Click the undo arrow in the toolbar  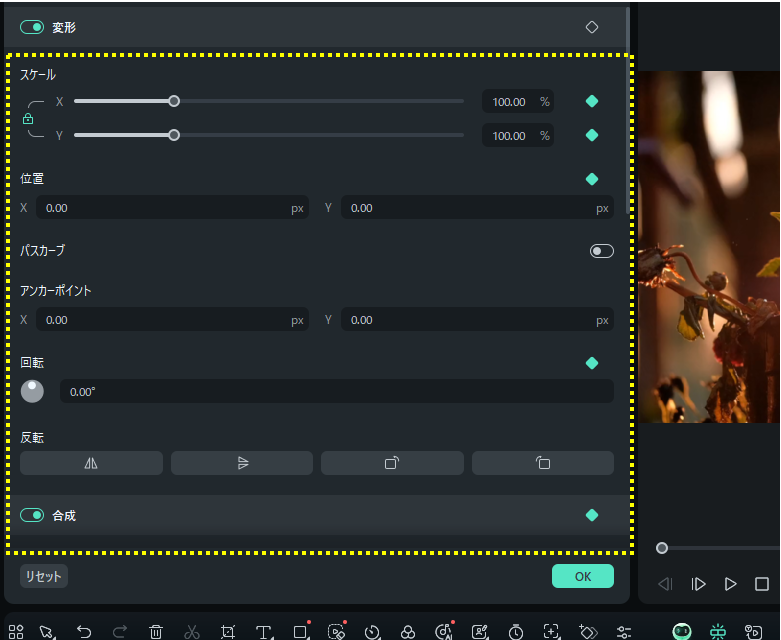point(83,632)
